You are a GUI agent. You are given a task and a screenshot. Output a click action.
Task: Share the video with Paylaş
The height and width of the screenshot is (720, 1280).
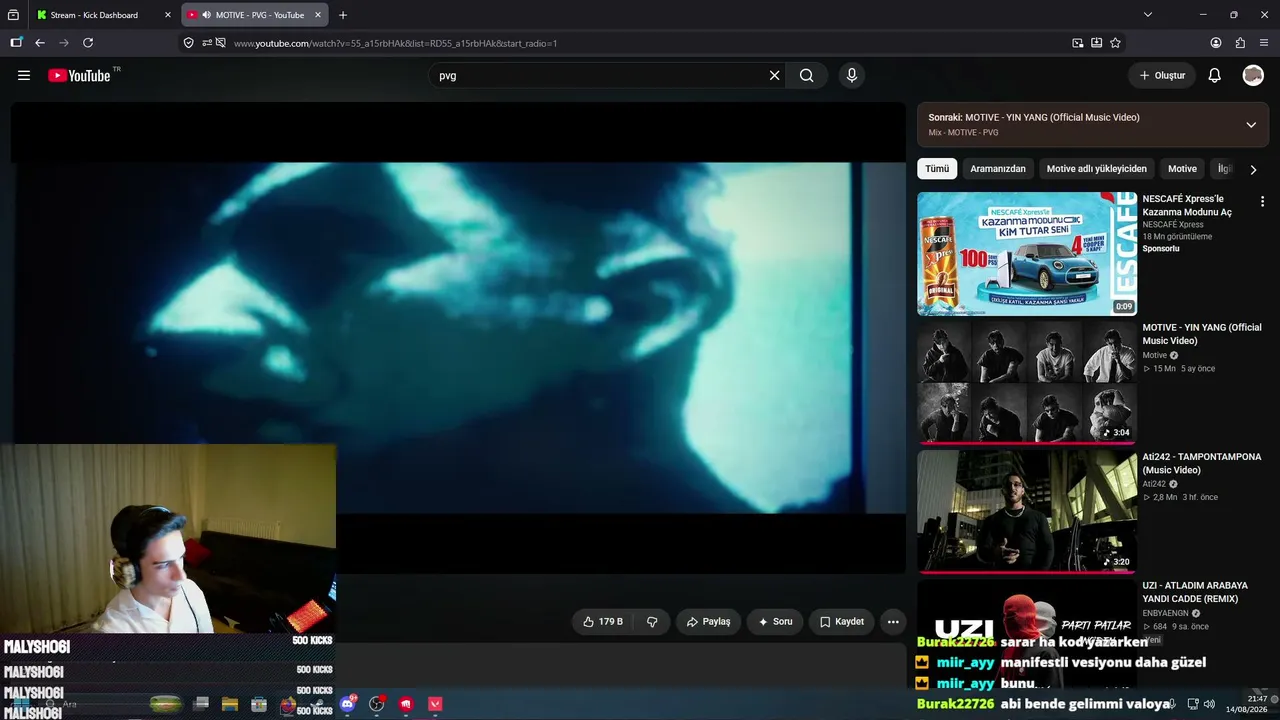pyautogui.click(x=708, y=622)
